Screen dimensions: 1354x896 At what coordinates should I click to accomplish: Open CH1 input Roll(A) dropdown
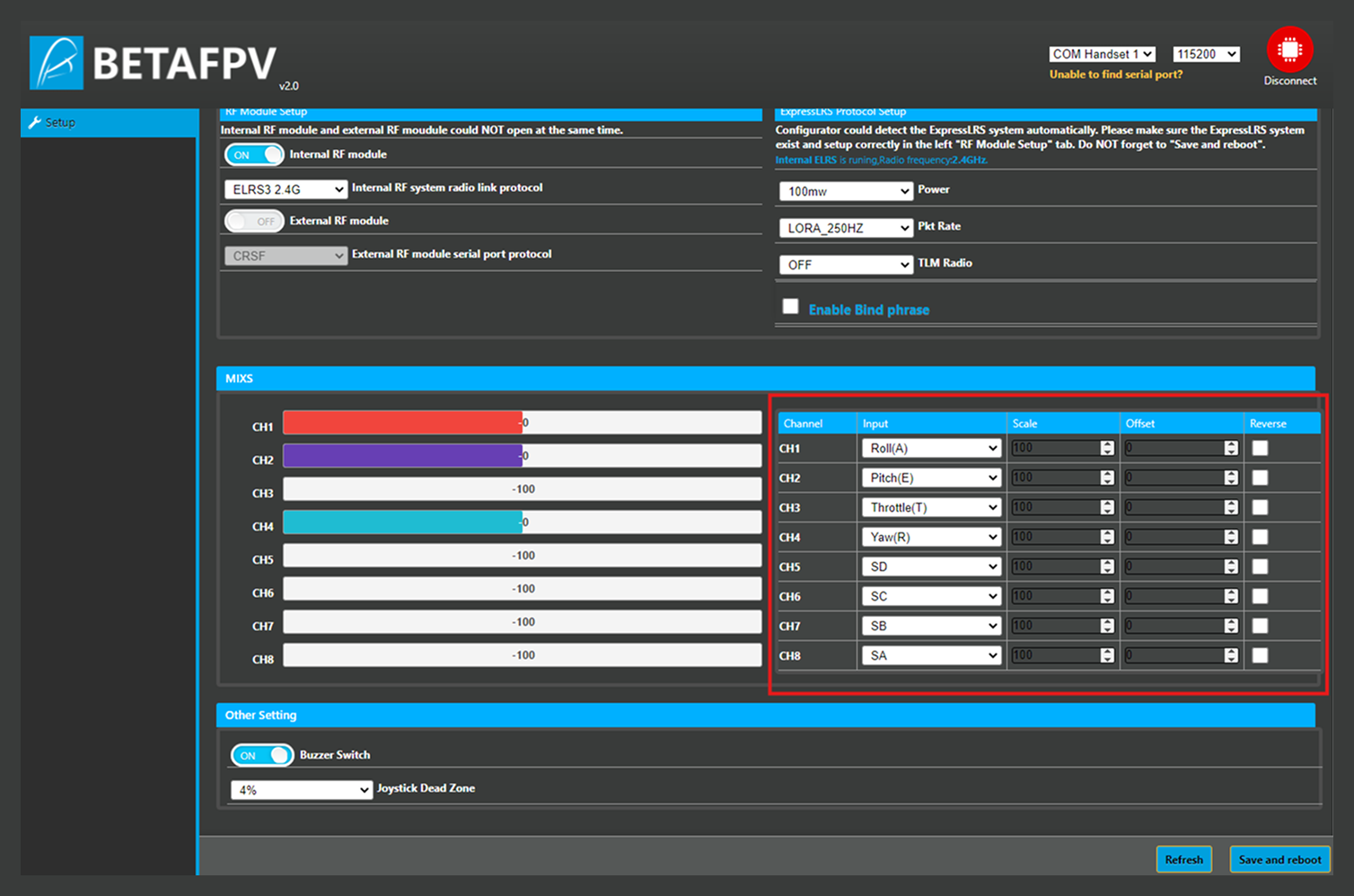[931, 448]
